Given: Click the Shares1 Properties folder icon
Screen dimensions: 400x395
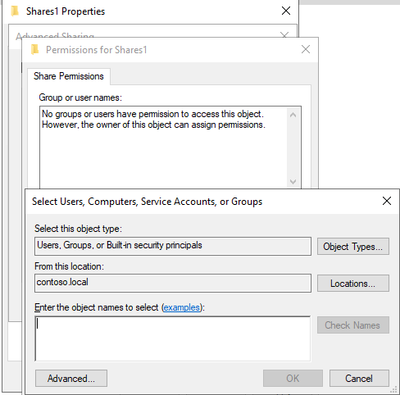Looking at the screenshot, I should (15, 11).
